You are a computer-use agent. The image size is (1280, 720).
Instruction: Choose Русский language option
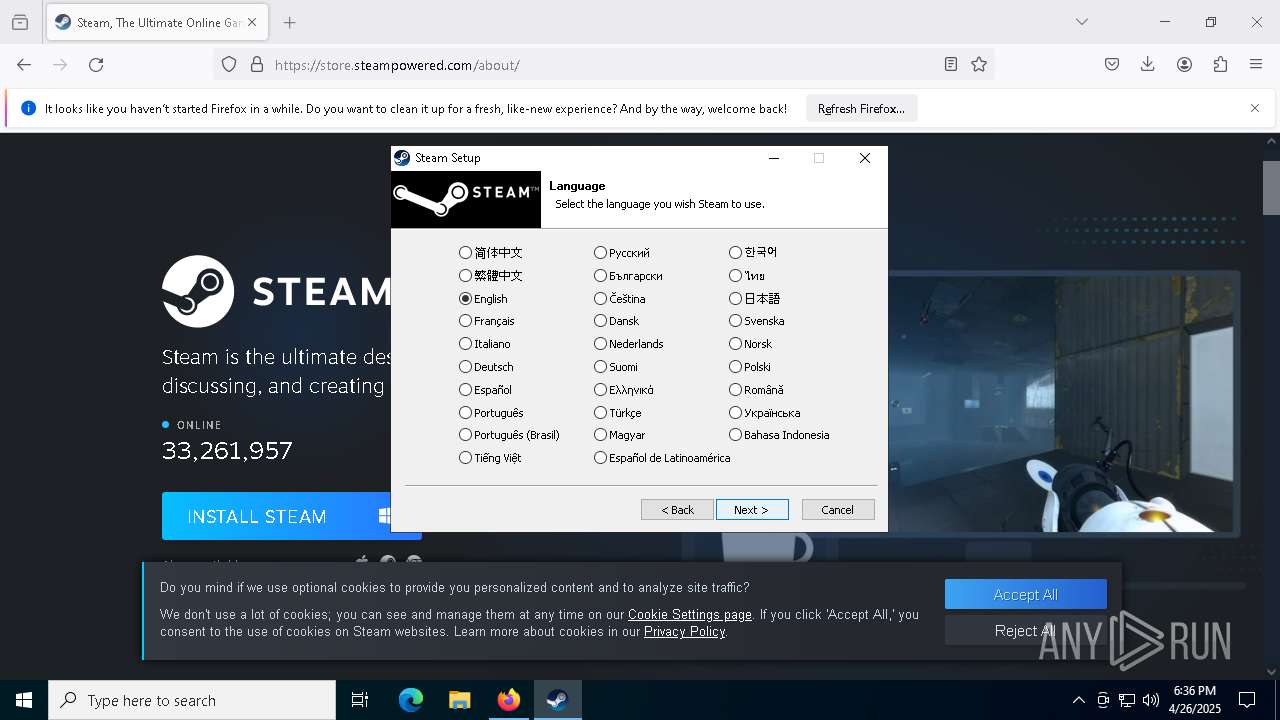(622, 253)
